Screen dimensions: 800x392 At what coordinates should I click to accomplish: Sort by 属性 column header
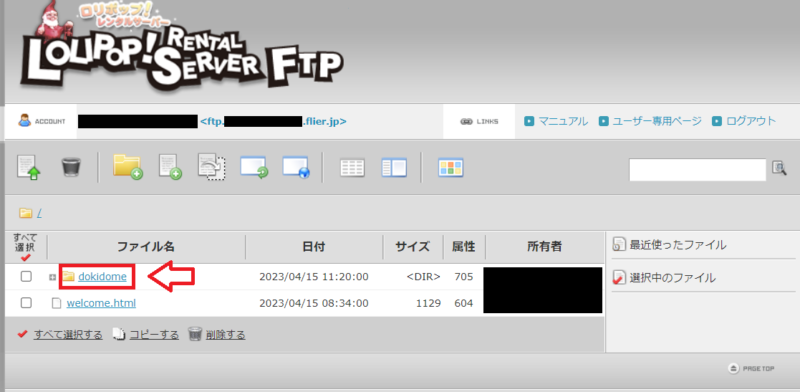(463, 247)
